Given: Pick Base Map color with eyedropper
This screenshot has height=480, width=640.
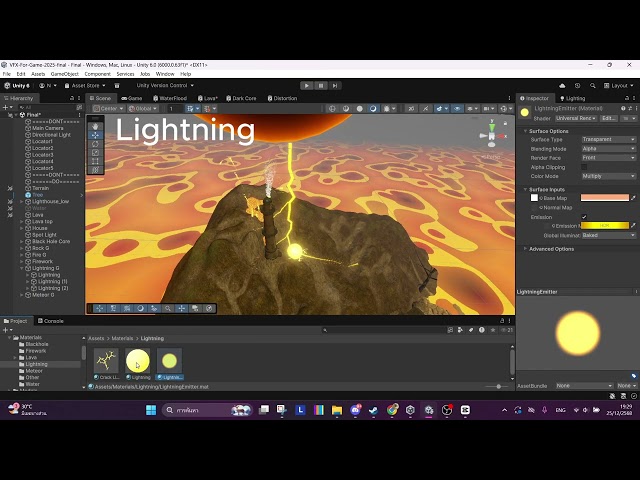Looking at the screenshot, I should (633, 198).
